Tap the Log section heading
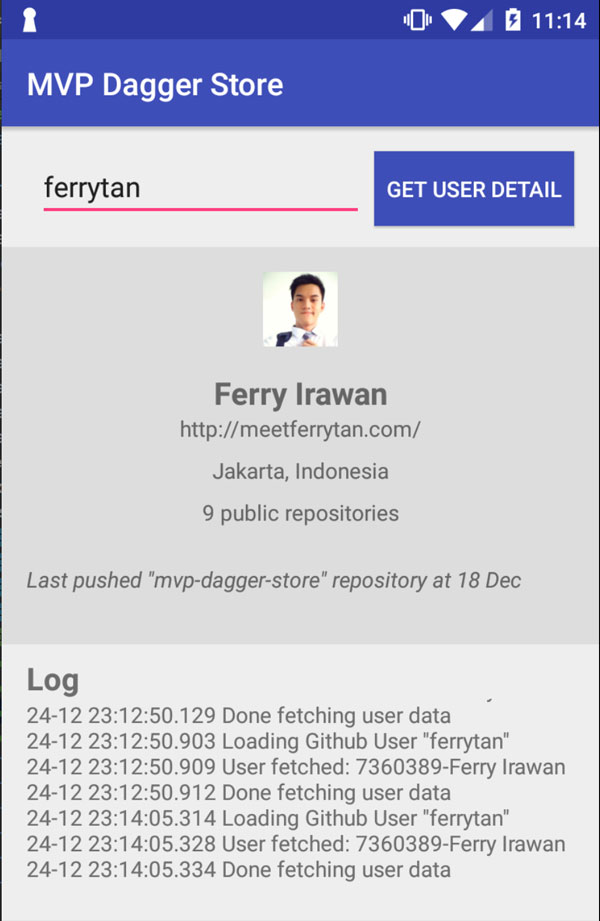600x921 pixels. pyautogui.click(x=53, y=680)
